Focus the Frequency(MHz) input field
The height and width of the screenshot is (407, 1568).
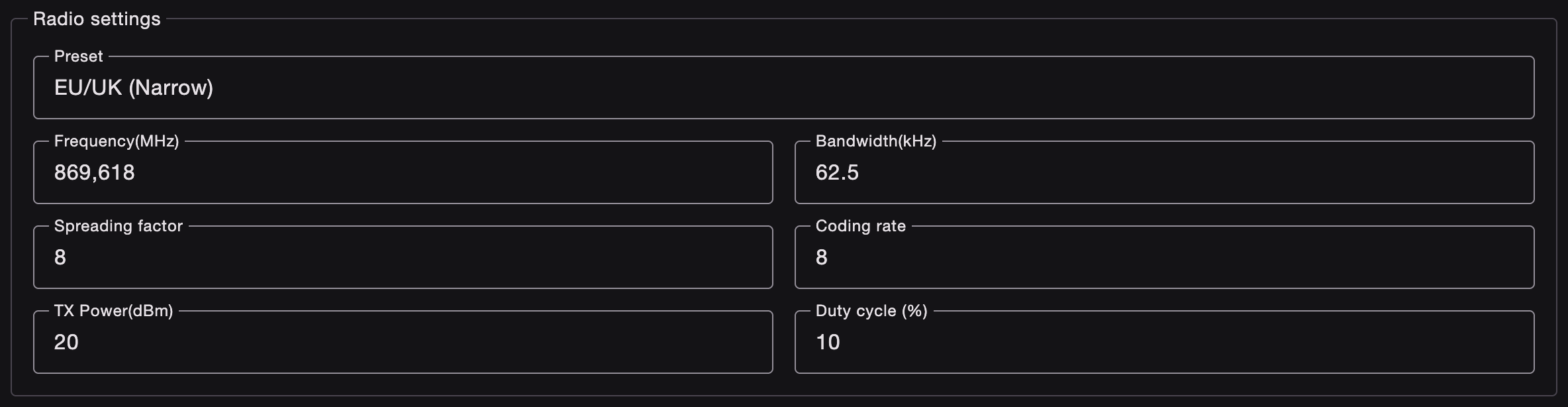pyautogui.click(x=403, y=172)
